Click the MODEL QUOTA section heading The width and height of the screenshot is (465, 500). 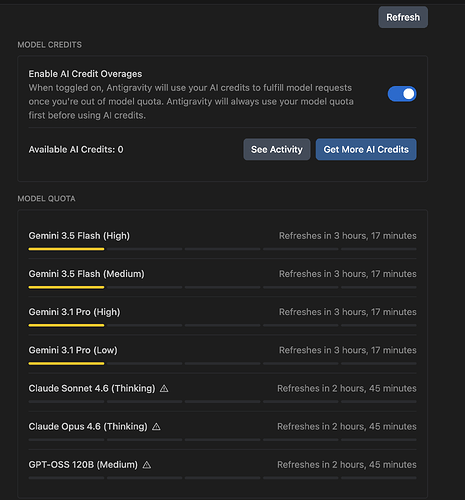[46, 199]
